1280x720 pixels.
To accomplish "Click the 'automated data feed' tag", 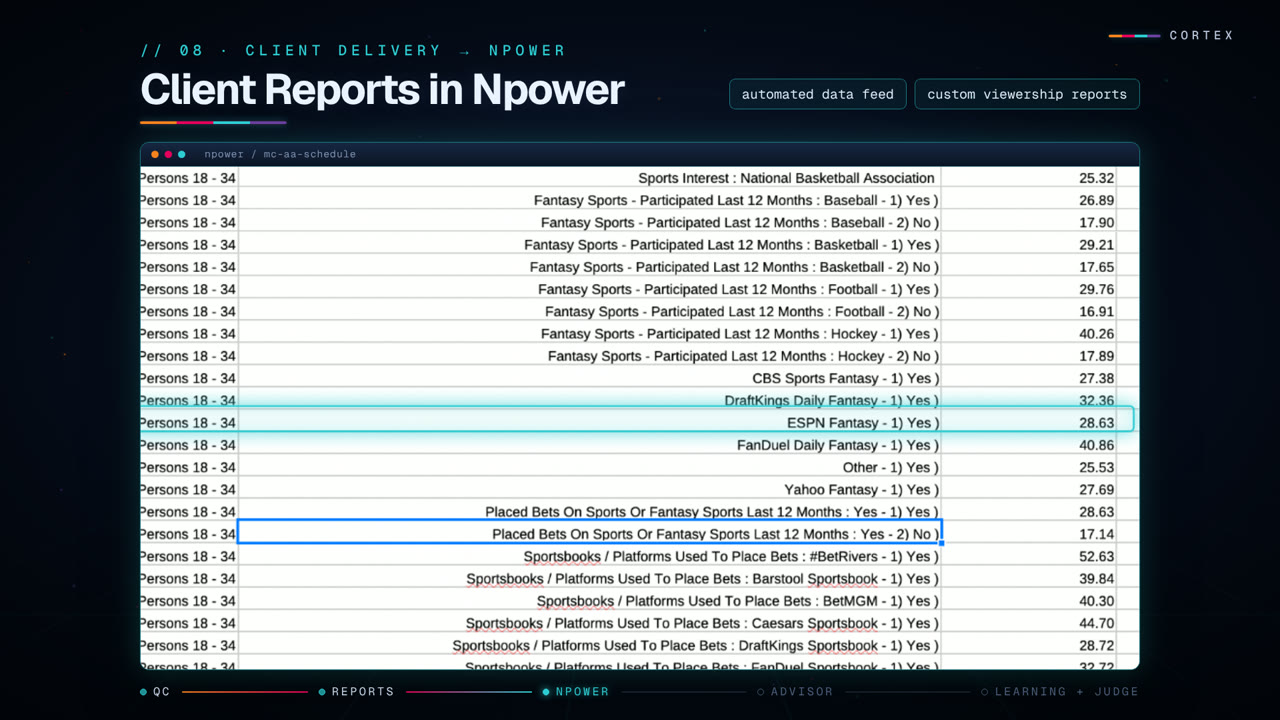I will (818, 94).
